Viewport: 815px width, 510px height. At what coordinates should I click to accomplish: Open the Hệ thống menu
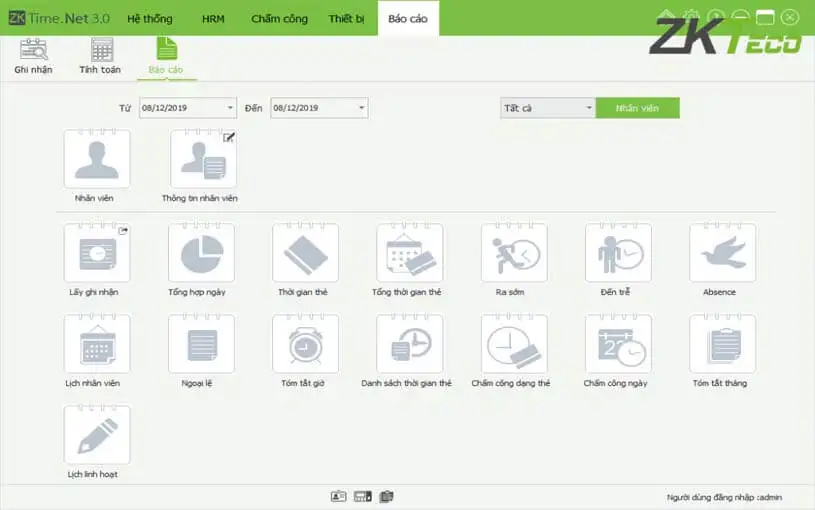[x=150, y=19]
